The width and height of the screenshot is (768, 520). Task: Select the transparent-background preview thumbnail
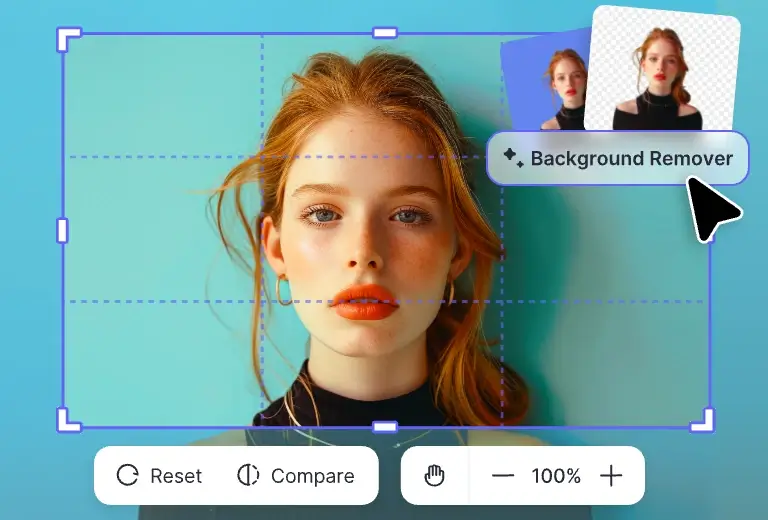662,69
